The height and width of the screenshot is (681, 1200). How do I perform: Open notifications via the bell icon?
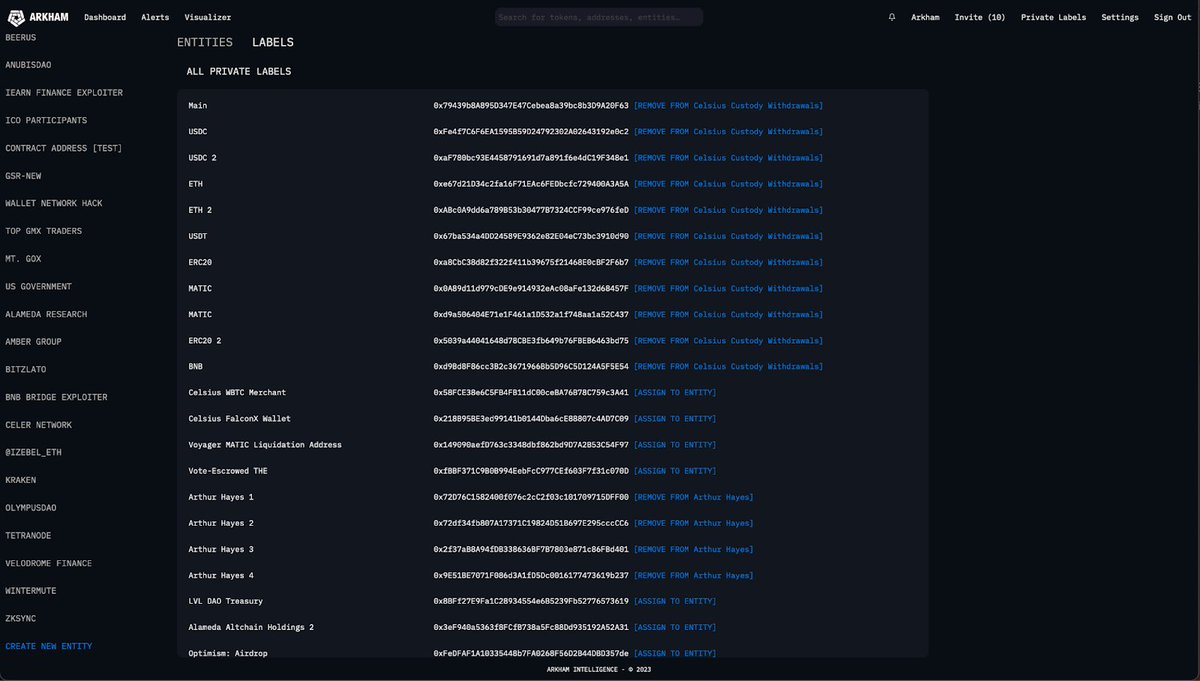coord(890,16)
